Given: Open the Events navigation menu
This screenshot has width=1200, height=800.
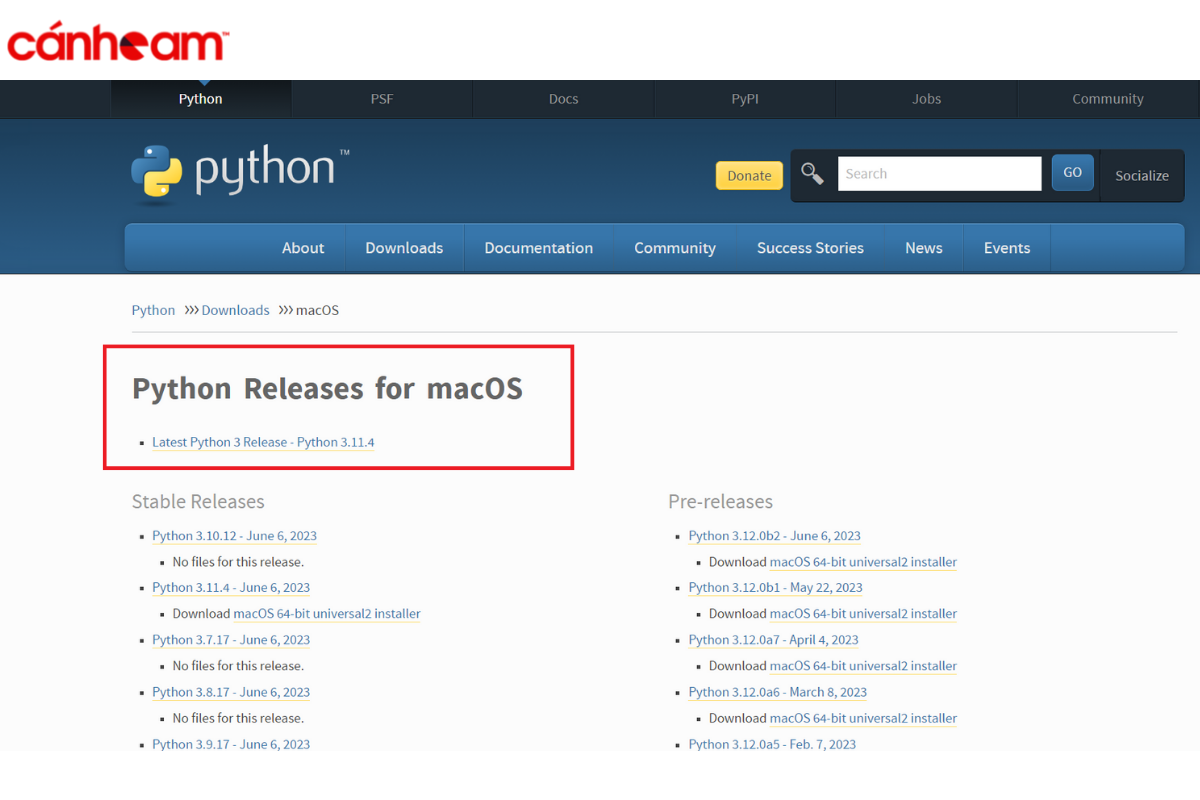Looking at the screenshot, I should [1007, 248].
